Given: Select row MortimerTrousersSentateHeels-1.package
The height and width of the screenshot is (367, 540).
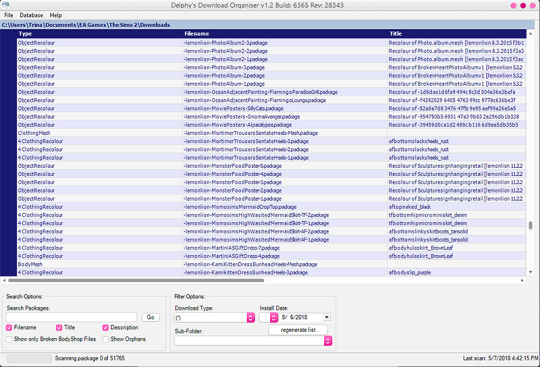Looking at the screenshot, I should pyautogui.click(x=271, y=158).
